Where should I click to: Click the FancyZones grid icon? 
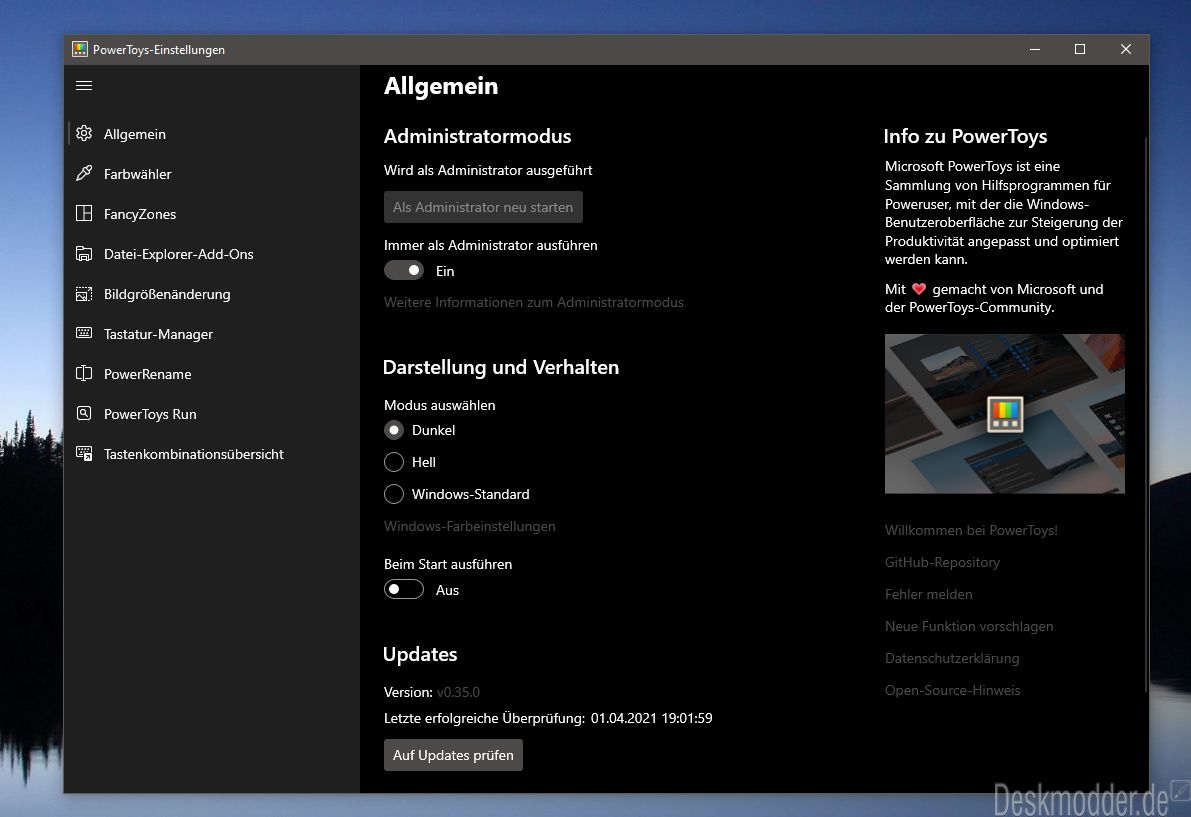84,213
